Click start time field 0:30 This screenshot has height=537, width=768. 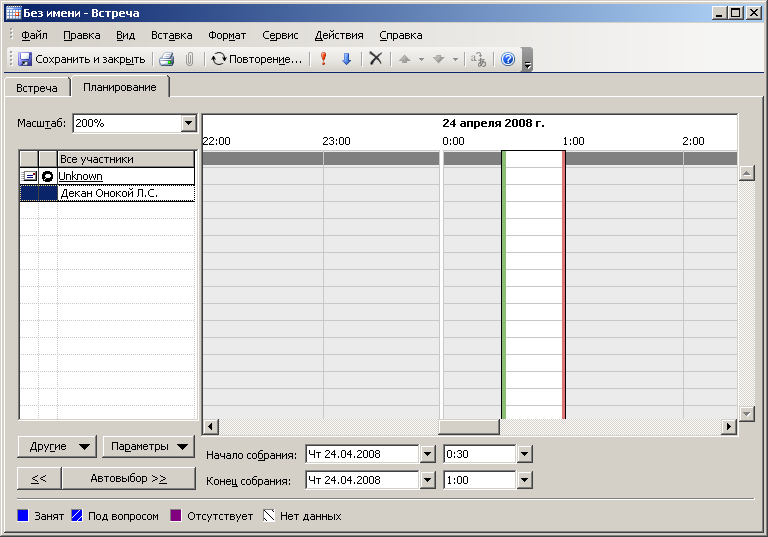click(480, 454)
